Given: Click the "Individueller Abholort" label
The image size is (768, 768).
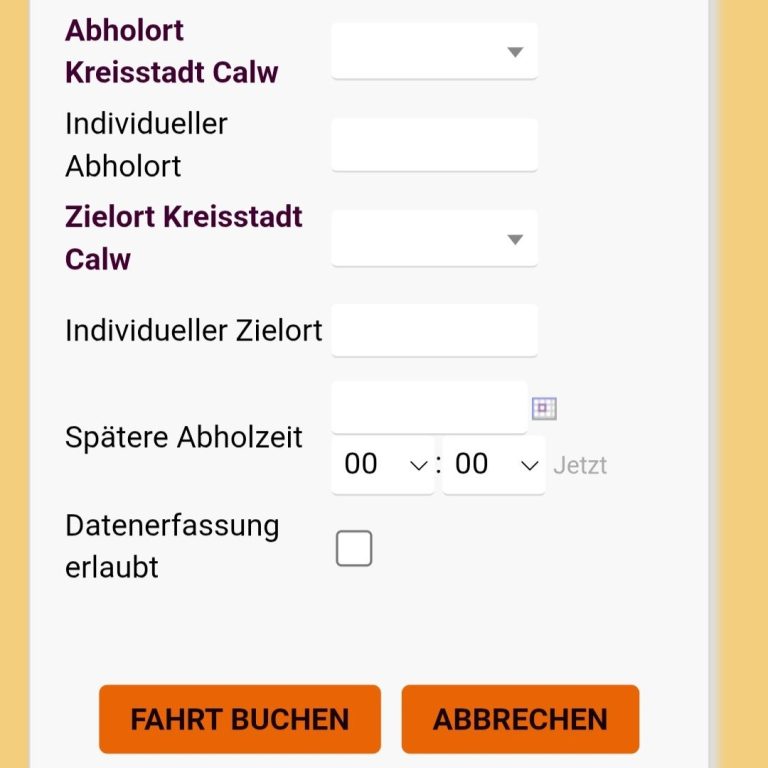Looking at the screenshot, I should coord(146,145).
